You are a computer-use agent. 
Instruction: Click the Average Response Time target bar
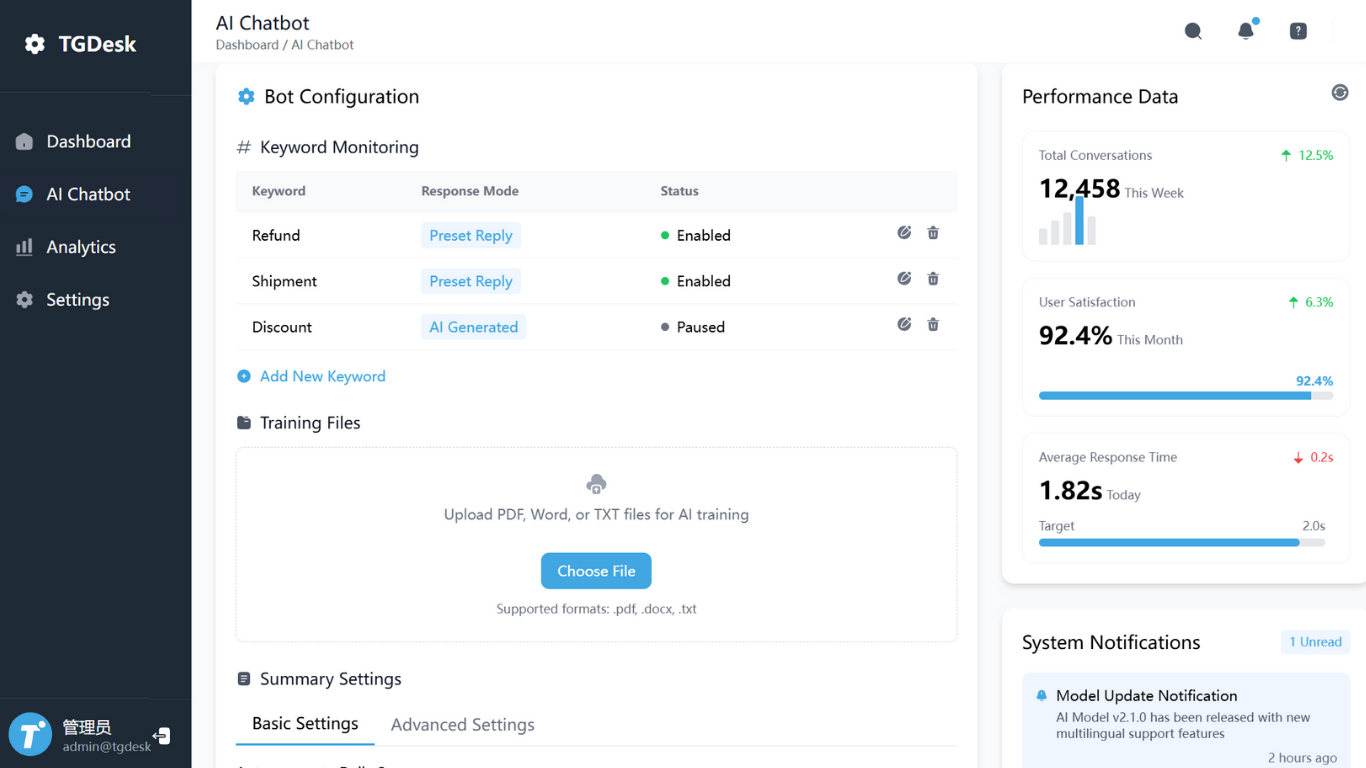(x=1182, y=543)
